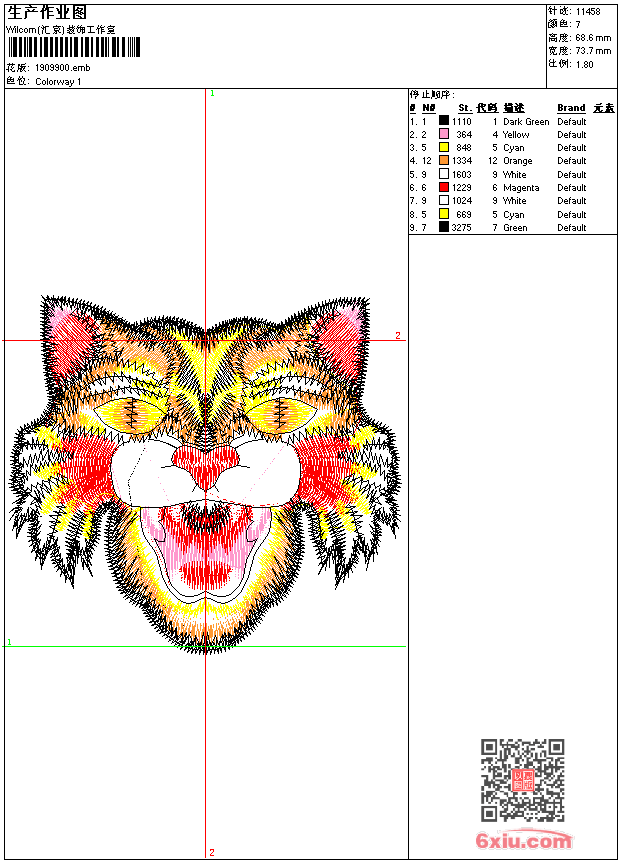Click the '停止顺序:' heading

(432, 95)
